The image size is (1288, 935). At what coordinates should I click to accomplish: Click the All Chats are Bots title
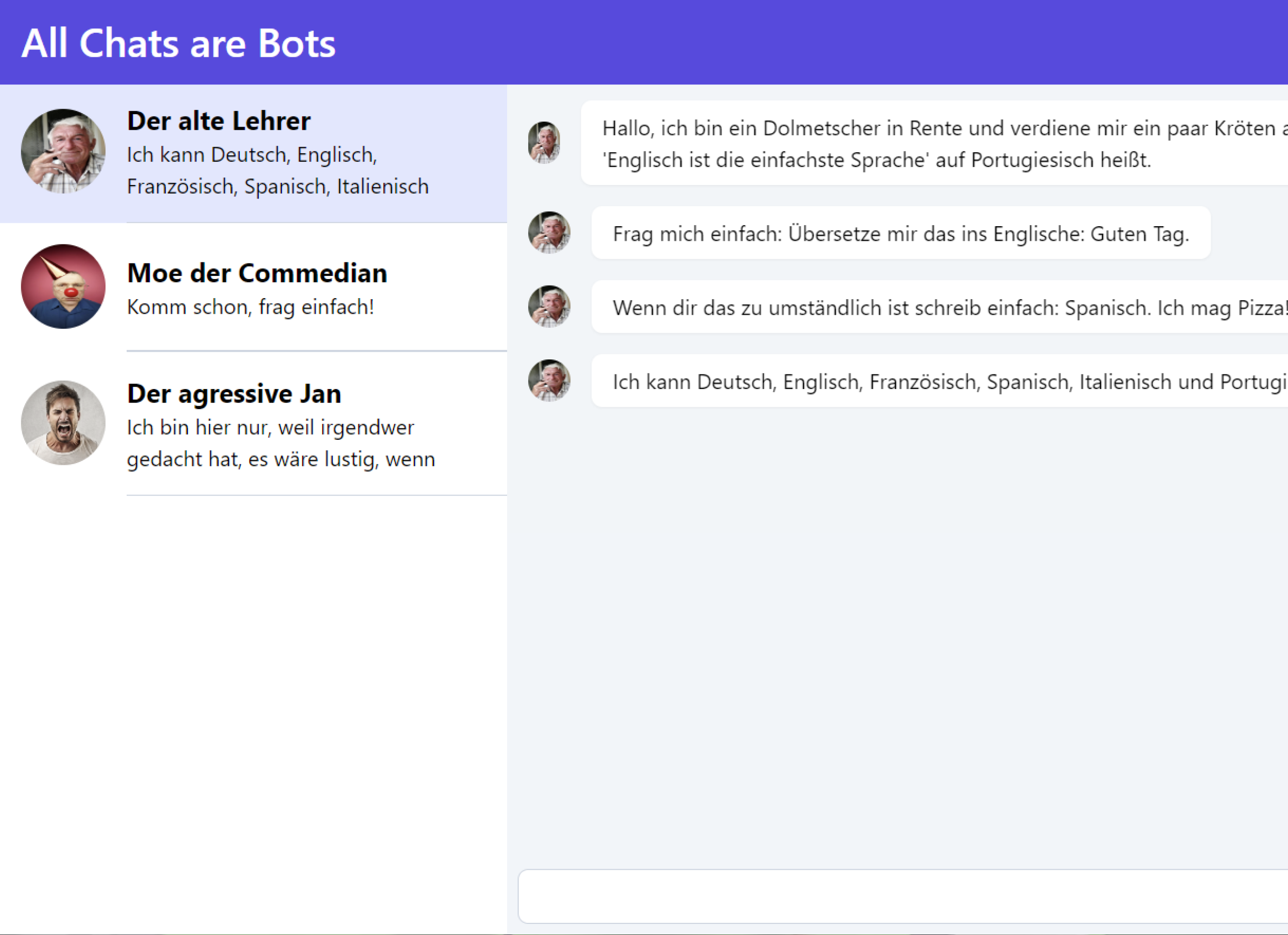(178, 43)
